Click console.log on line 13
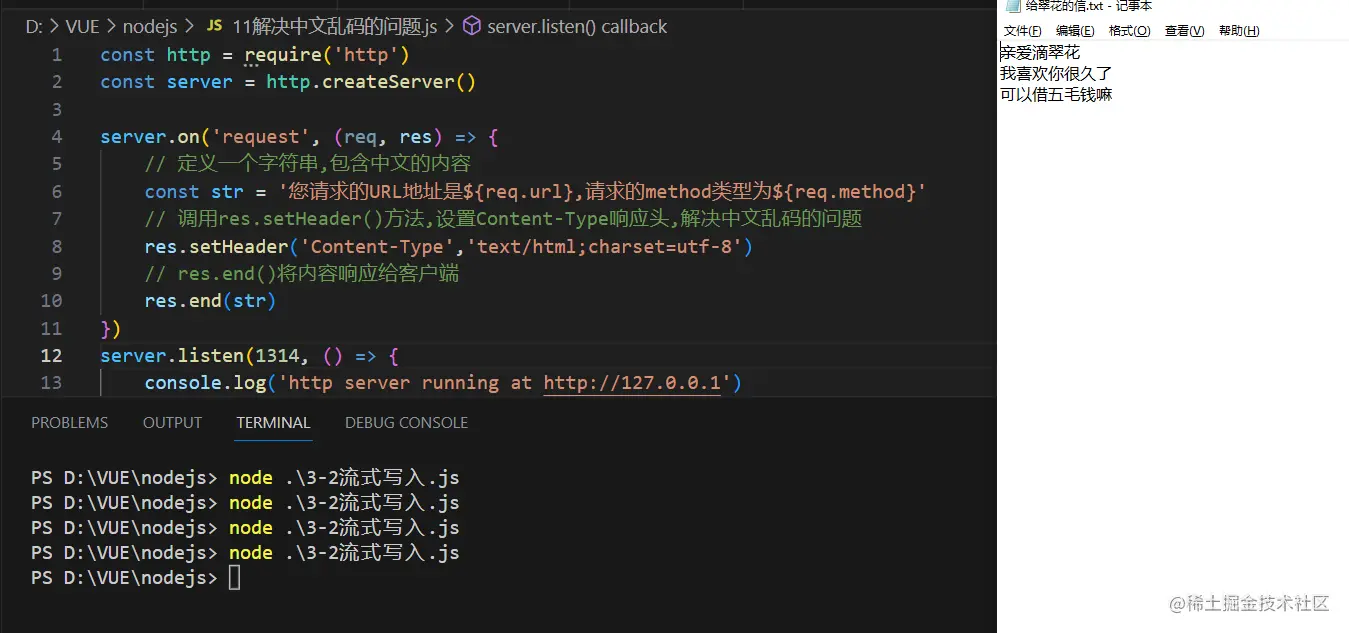The height and width of the screenshot is (633, 1349). pyautogui.click(x=205, y=383)
